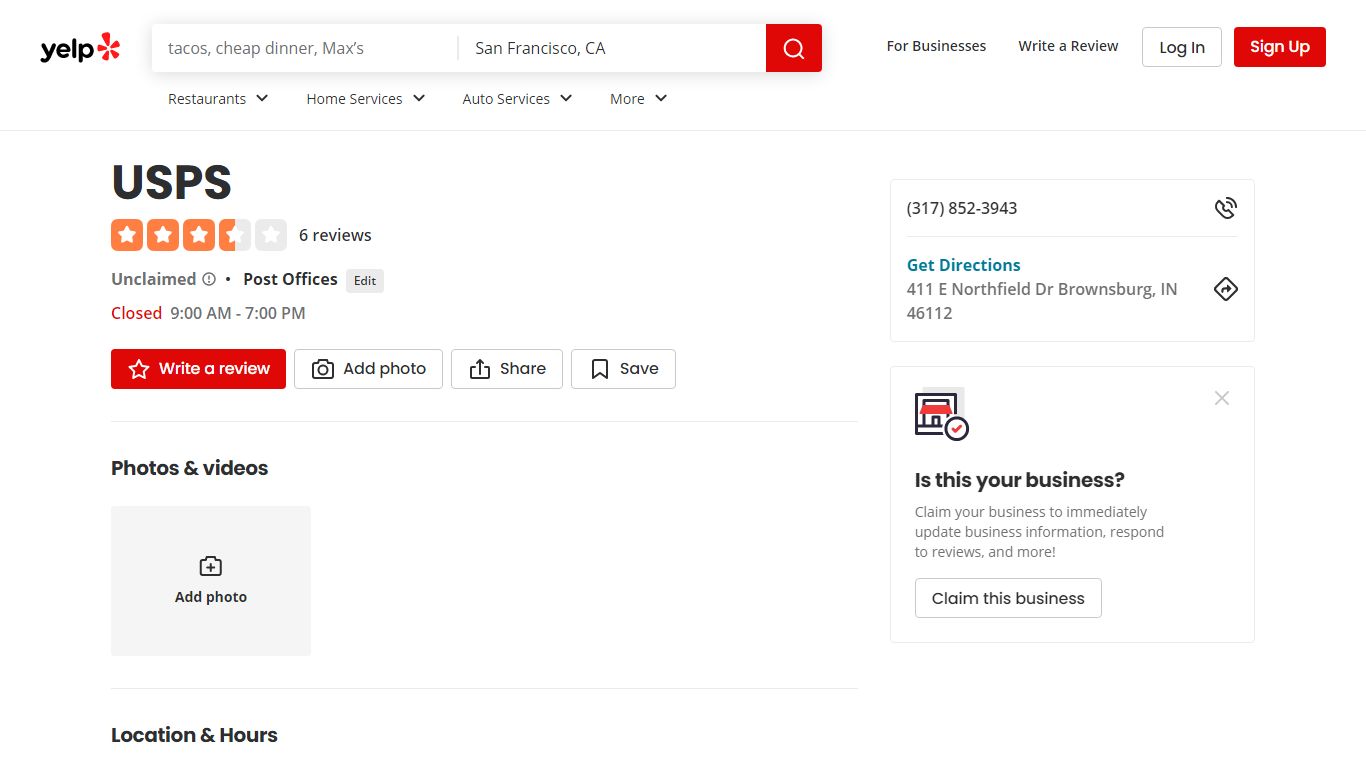This screenshot has height=768, width=1366.
Task: Click the red Closed status text
Action: click(x=136, y=313)
